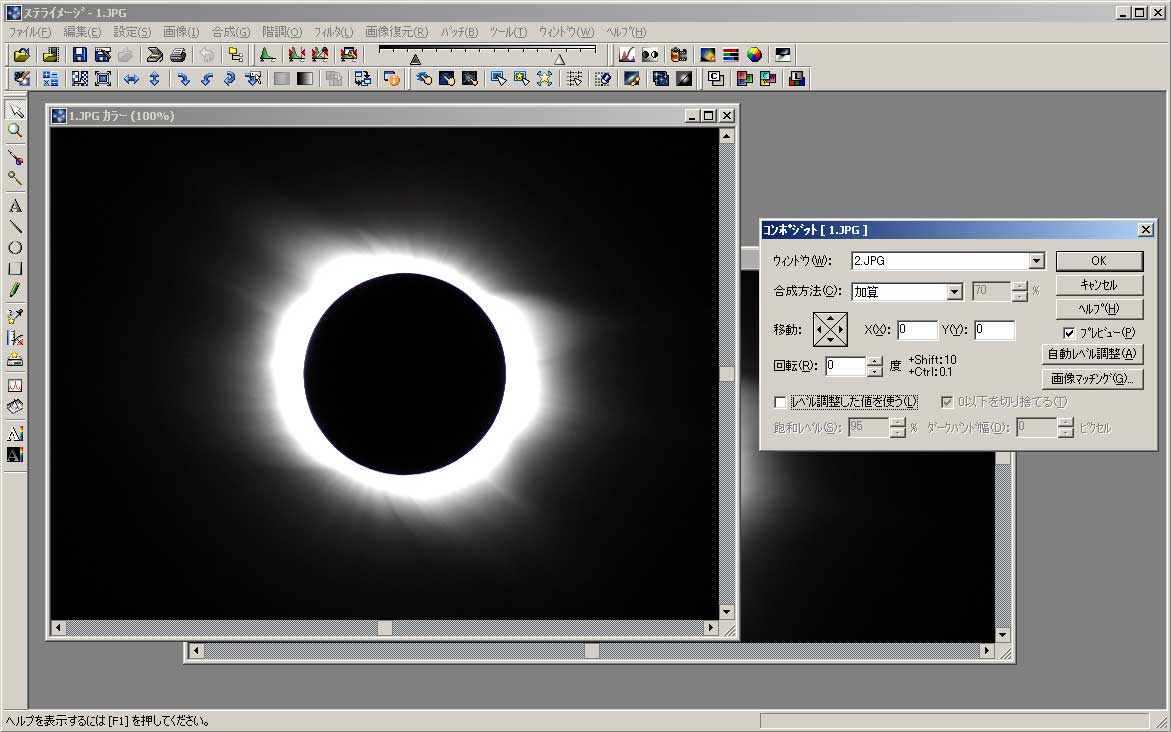Image resolution: width=1171 pixels, height=732 pixels.
Task: Open the フィルタ menu
Action: [333, 32]
